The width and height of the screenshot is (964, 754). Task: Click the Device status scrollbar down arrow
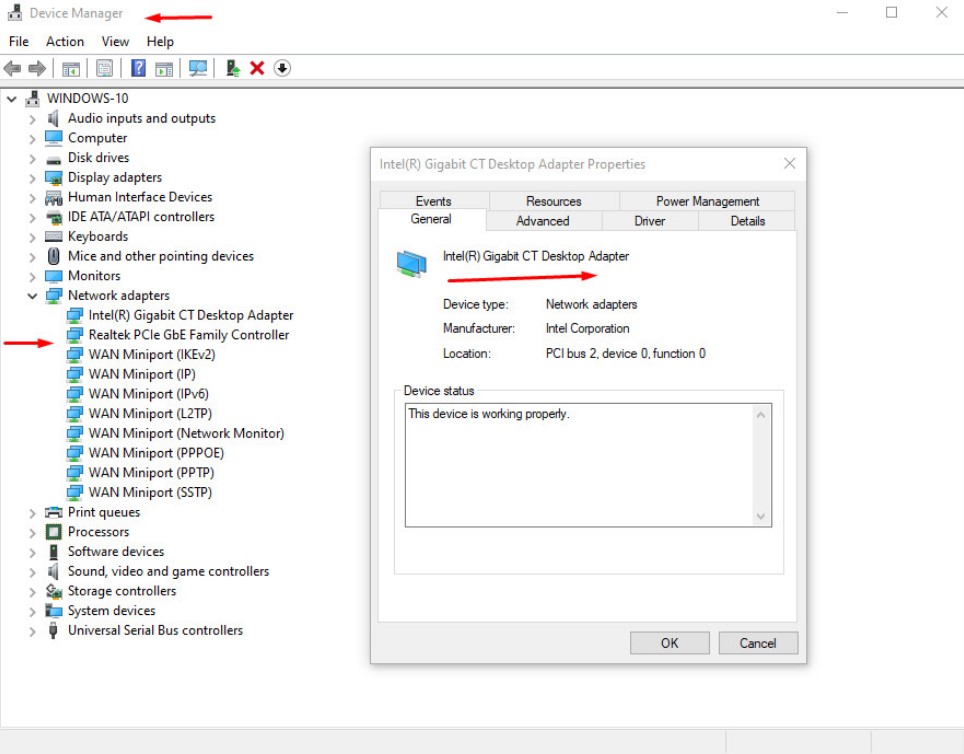[x=761, y=516]
